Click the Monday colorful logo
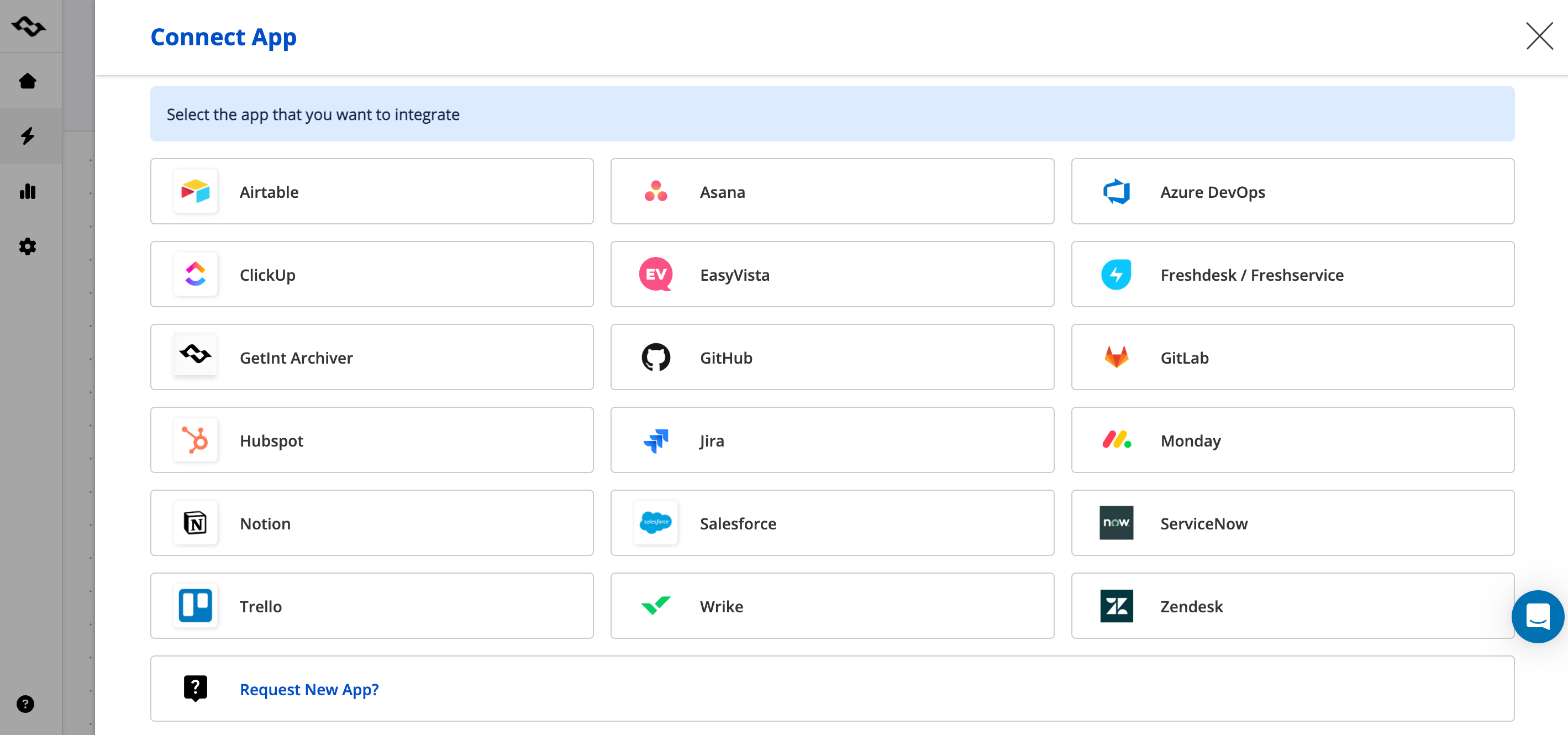Screen dimensions: 1568x735 click(1117, 440)
